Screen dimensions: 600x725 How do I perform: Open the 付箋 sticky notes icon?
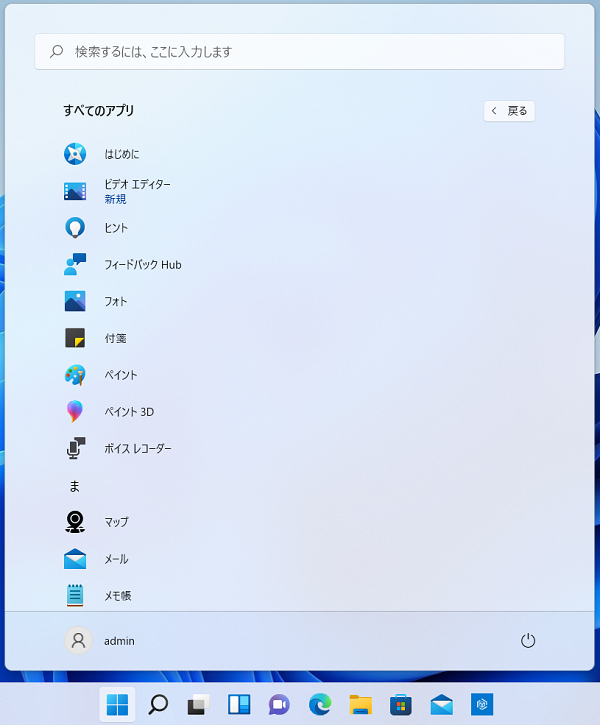tap(75, 338)
